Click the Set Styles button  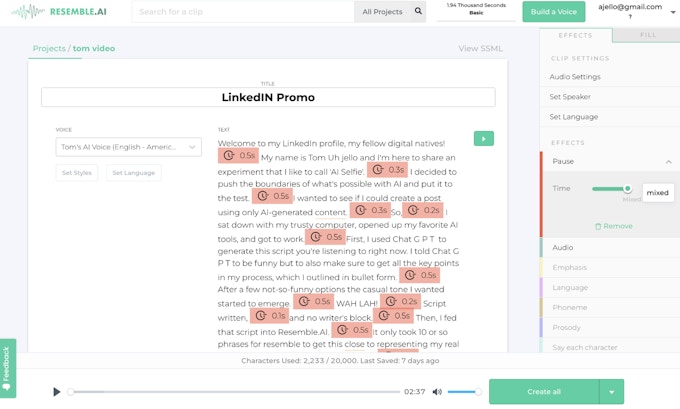[76, 173]
